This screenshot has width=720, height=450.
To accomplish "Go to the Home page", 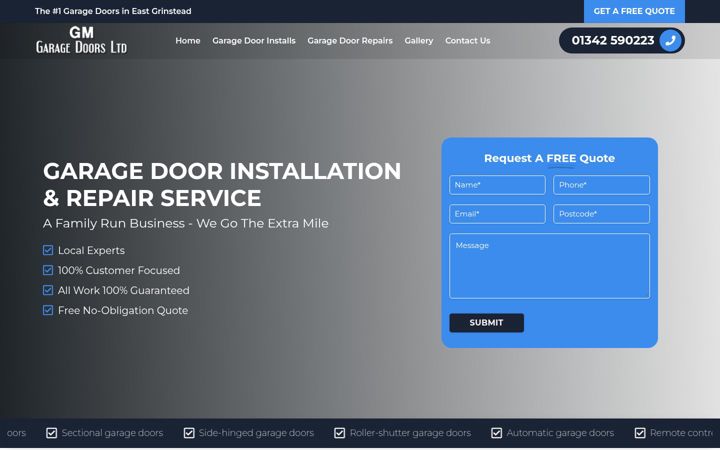I will pos(188,41).
